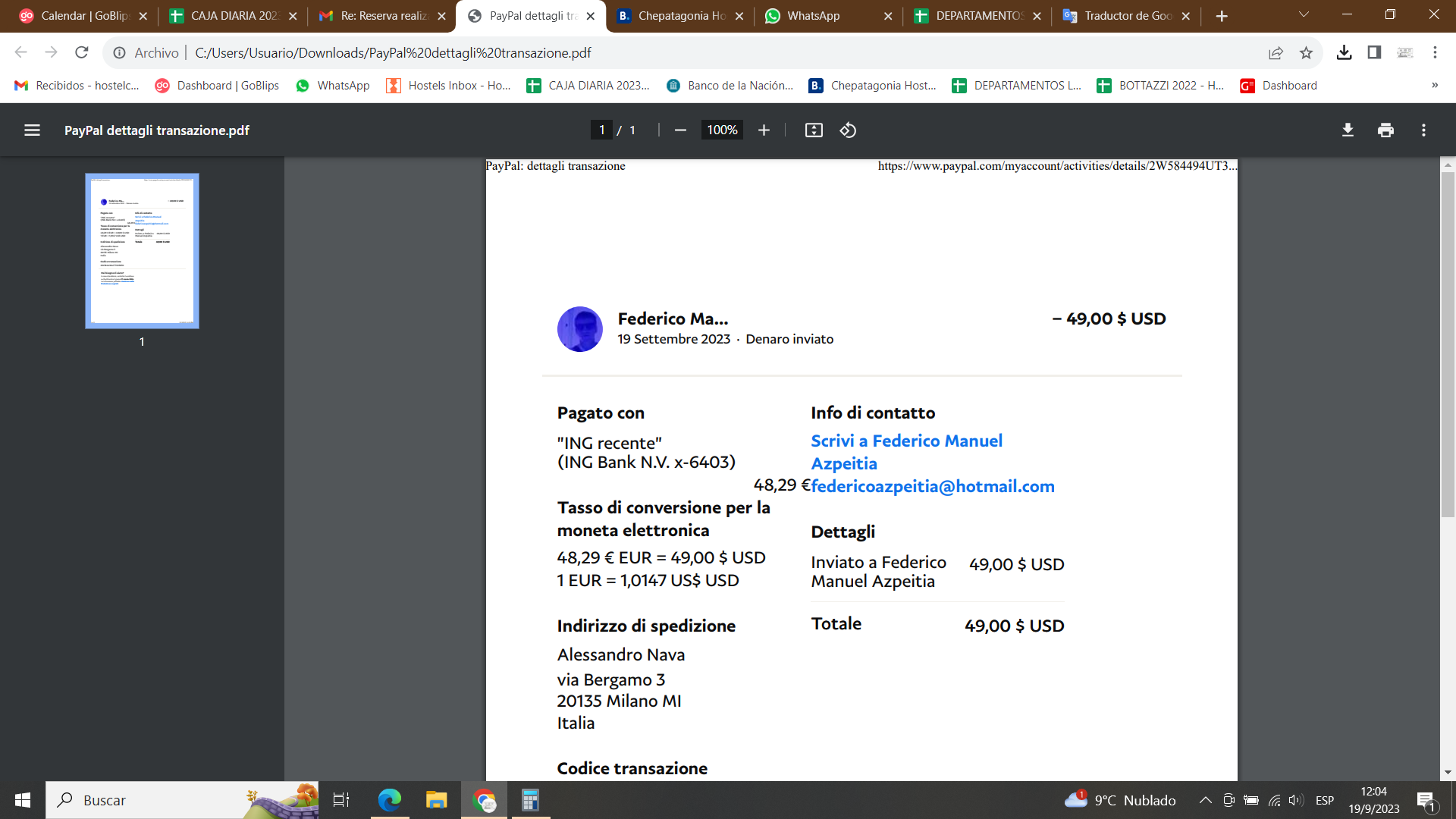Switch to the Chepatagonia Hostel tab

[680, 15]
